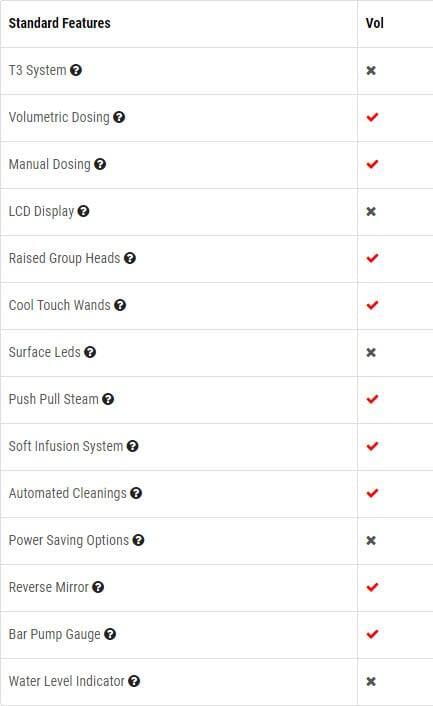The width and height of the screenshot is (433, 706).
Task: Click the help icon next to T3 System
Action: pyautogui.click(x=76, y=70)
